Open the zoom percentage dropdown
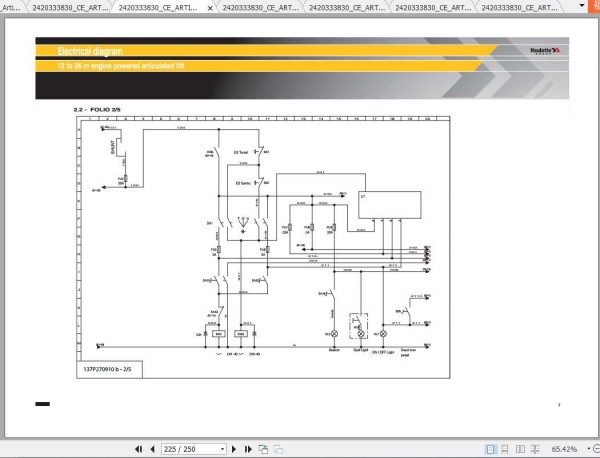This screenshot has width=600, height=458. [x=588, y=449]
